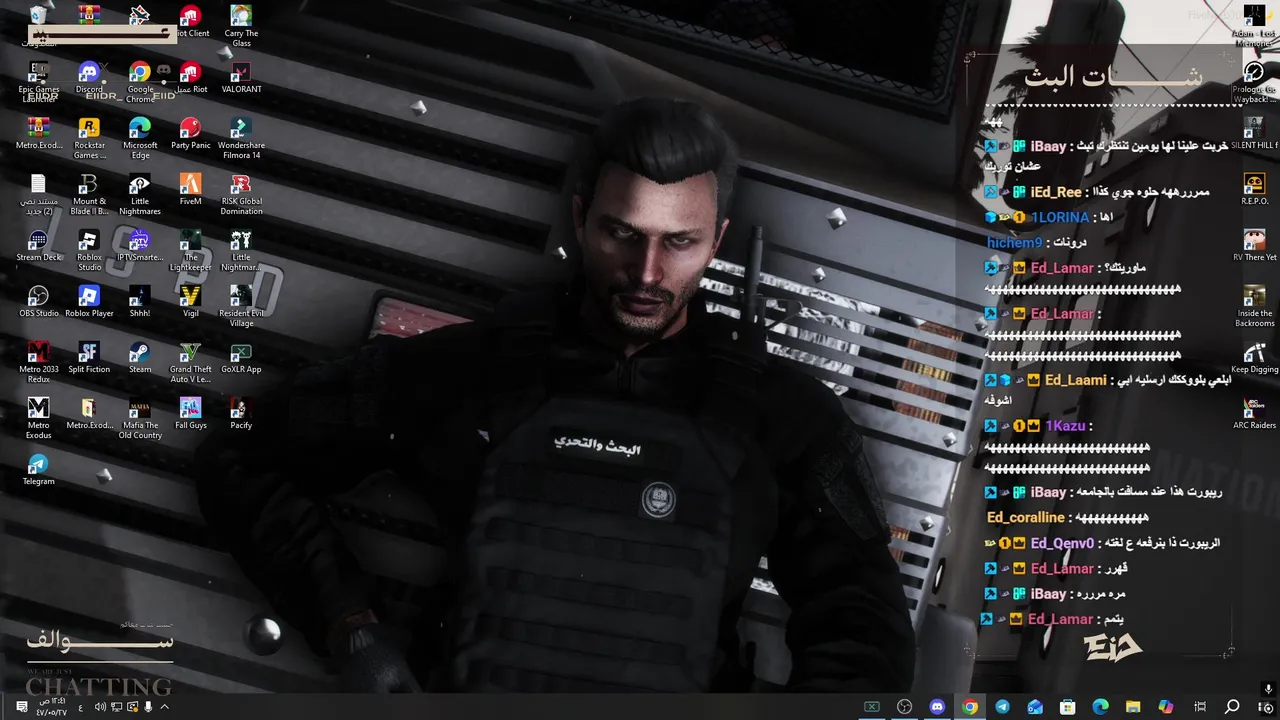Select Little Nightmares icon with eye logo
This screenshot has height=720, width=1280.
coord(140,194)
